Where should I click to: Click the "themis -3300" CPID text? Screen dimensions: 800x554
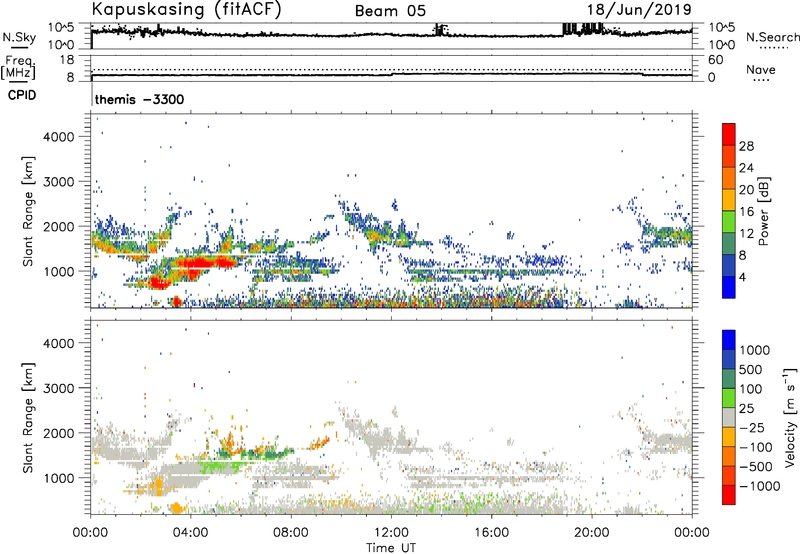pos(139,99)
